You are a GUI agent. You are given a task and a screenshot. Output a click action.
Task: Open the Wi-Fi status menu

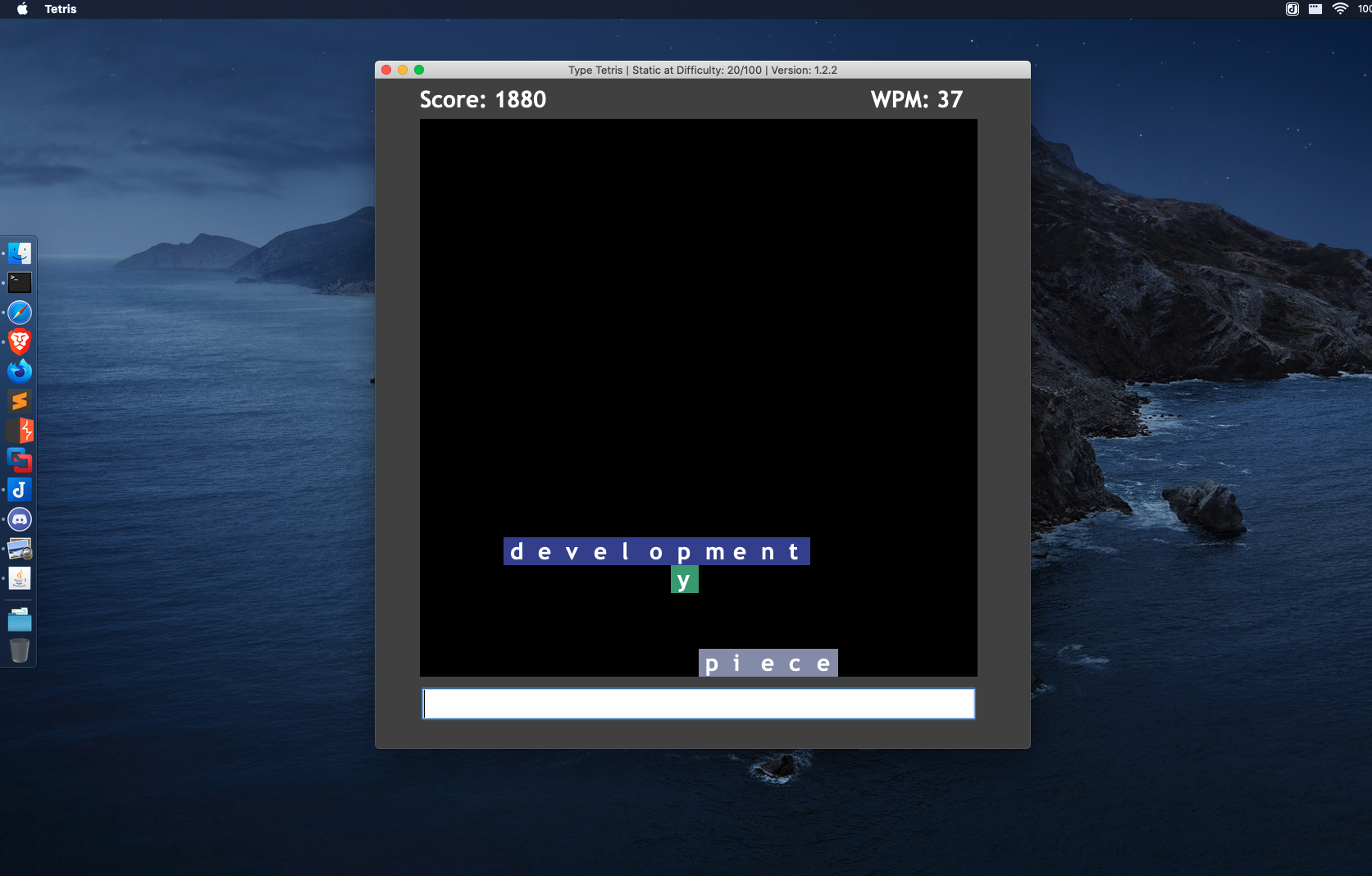coord(1340,9)
